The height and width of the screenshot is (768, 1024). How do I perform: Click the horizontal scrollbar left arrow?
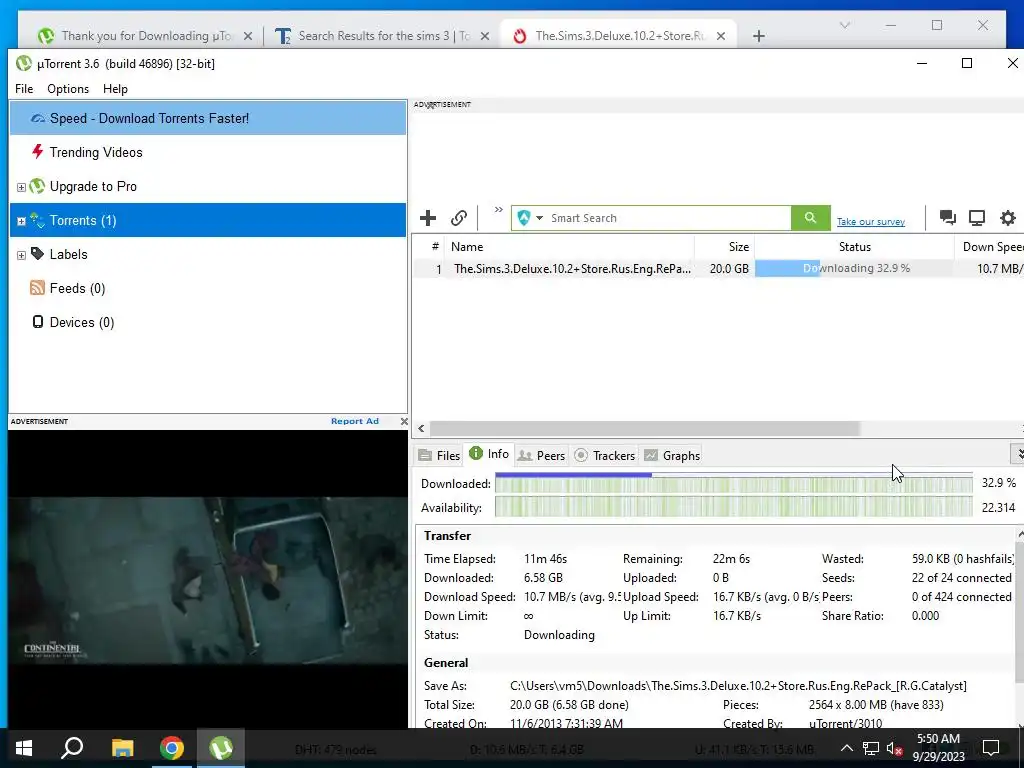tap(421, 428)
